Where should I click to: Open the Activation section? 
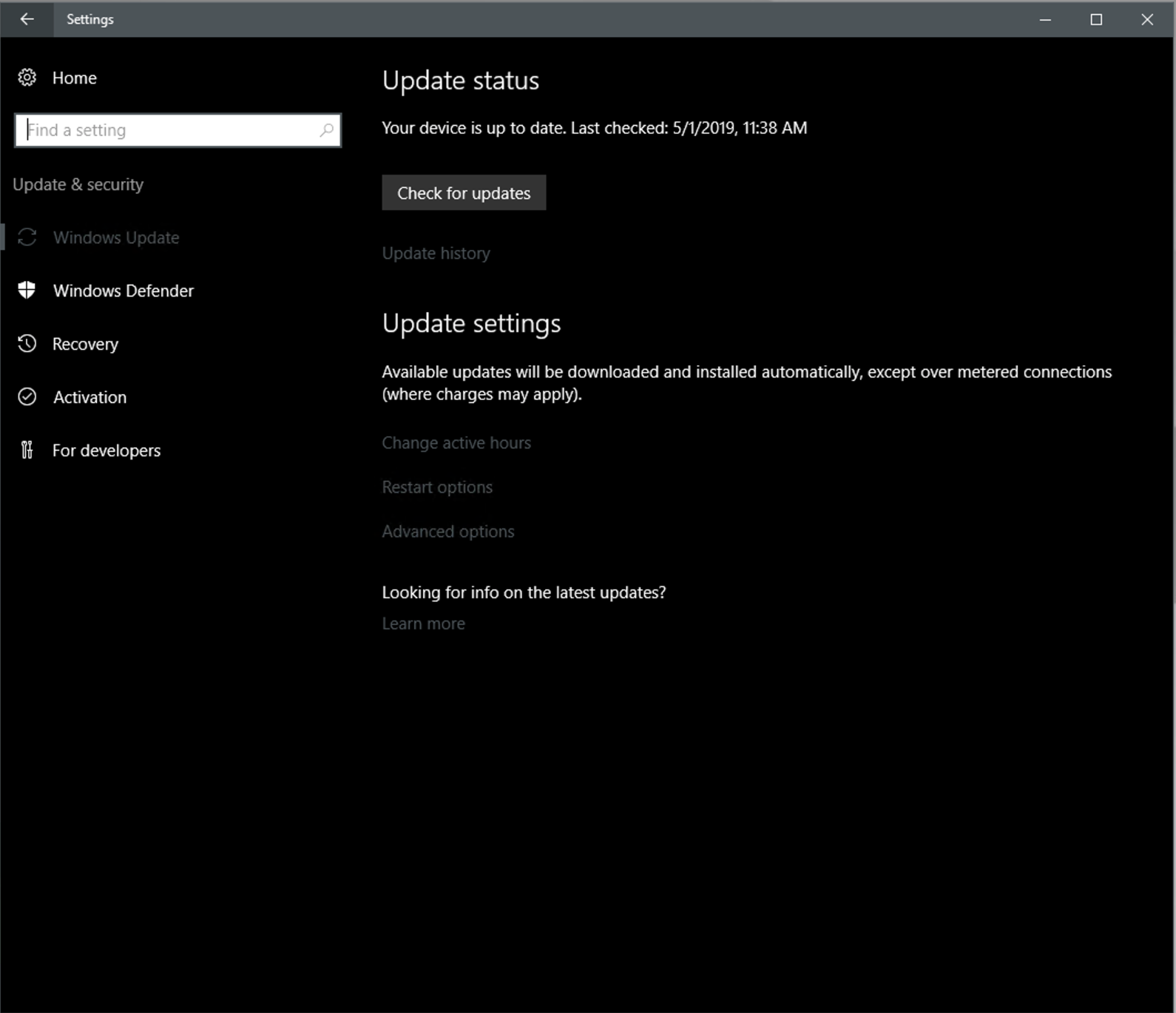[89, 397]
